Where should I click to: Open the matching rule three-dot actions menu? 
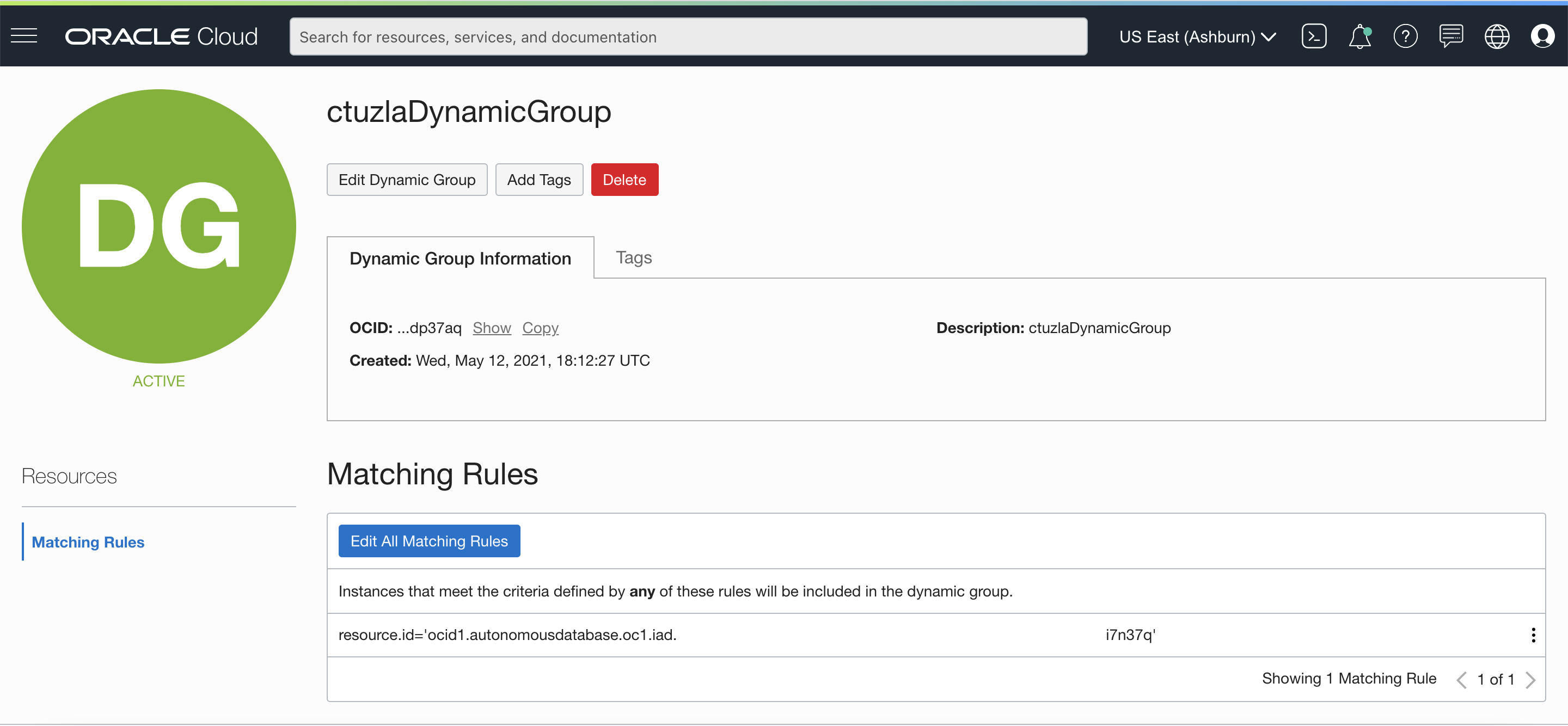tap(1533, 635)
